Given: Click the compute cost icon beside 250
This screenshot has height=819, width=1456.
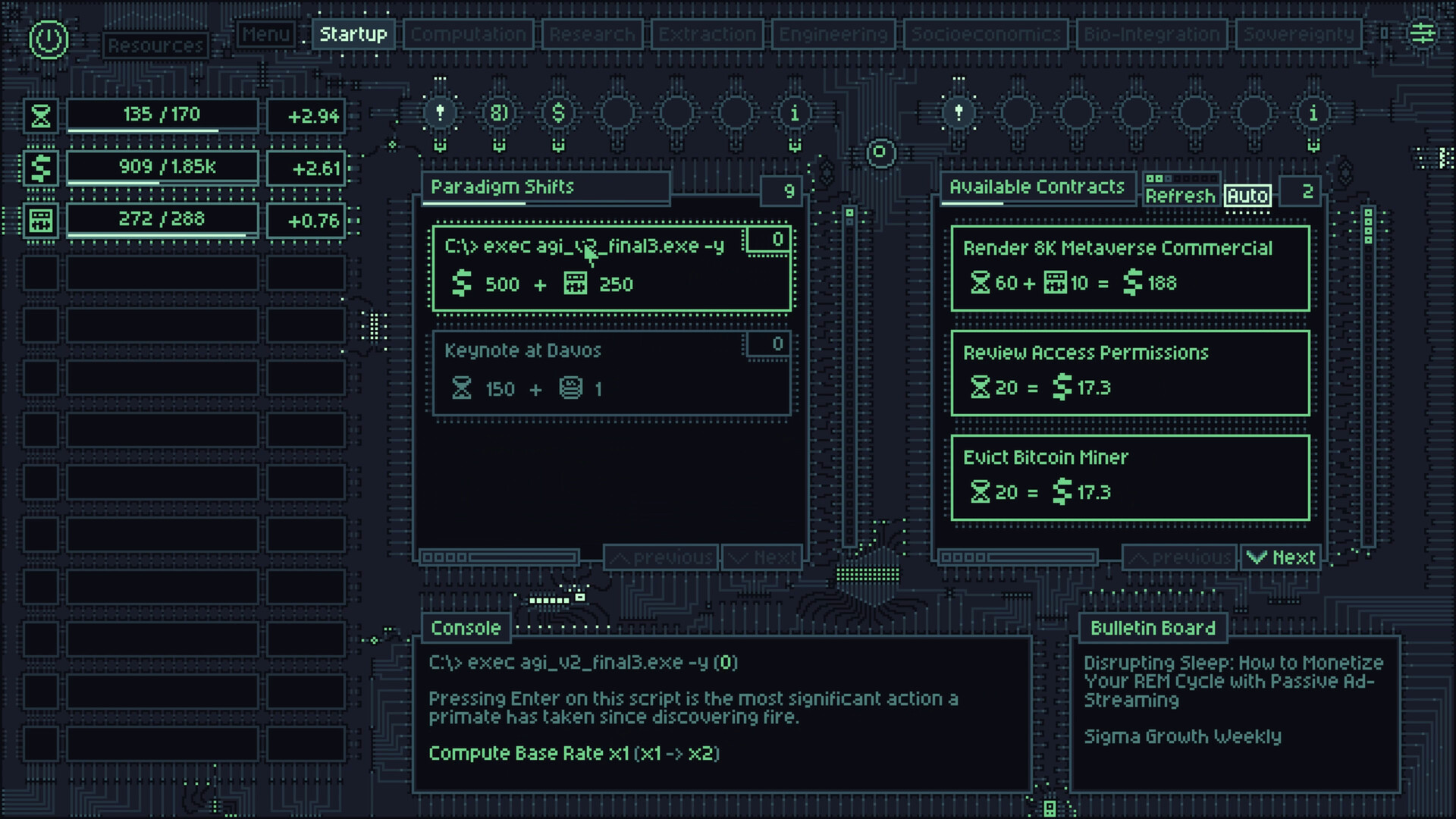Looking at the screenshot, I should pos(575,284).
